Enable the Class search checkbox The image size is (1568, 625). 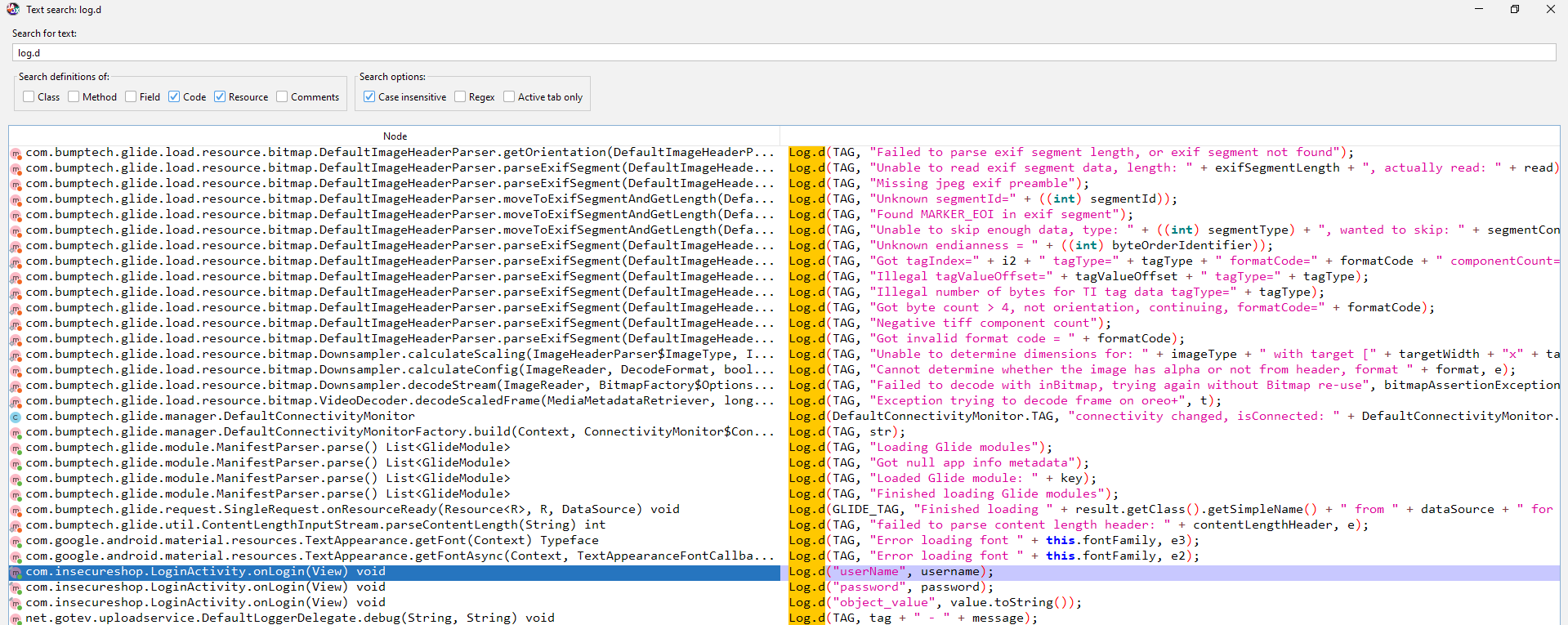click(x=29, y=96)
